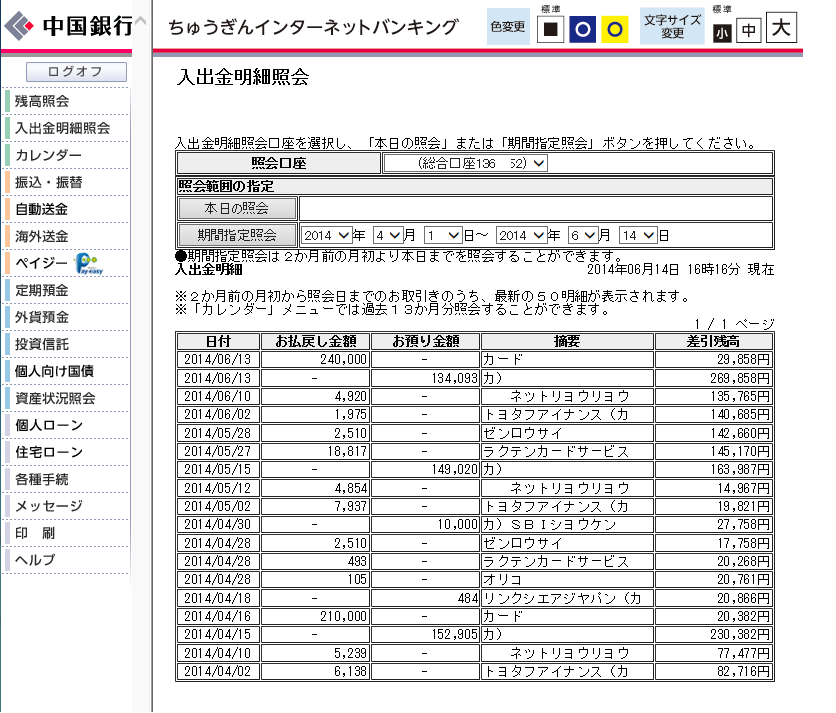Open the end day dropdown showing 14

tap(638, 235)
